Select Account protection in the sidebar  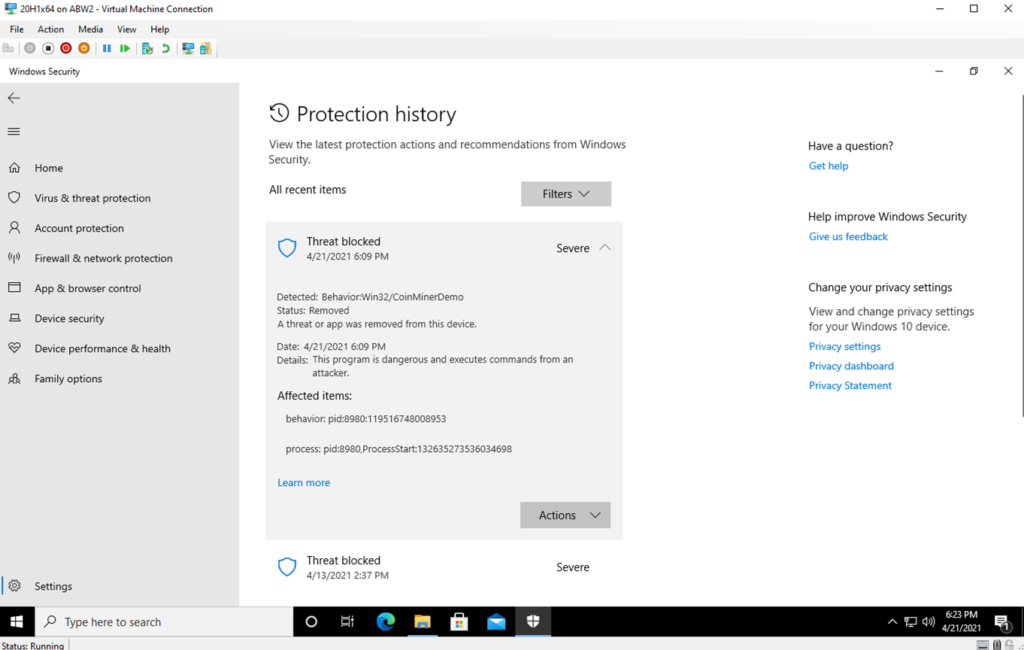click(x=84, y=228)
